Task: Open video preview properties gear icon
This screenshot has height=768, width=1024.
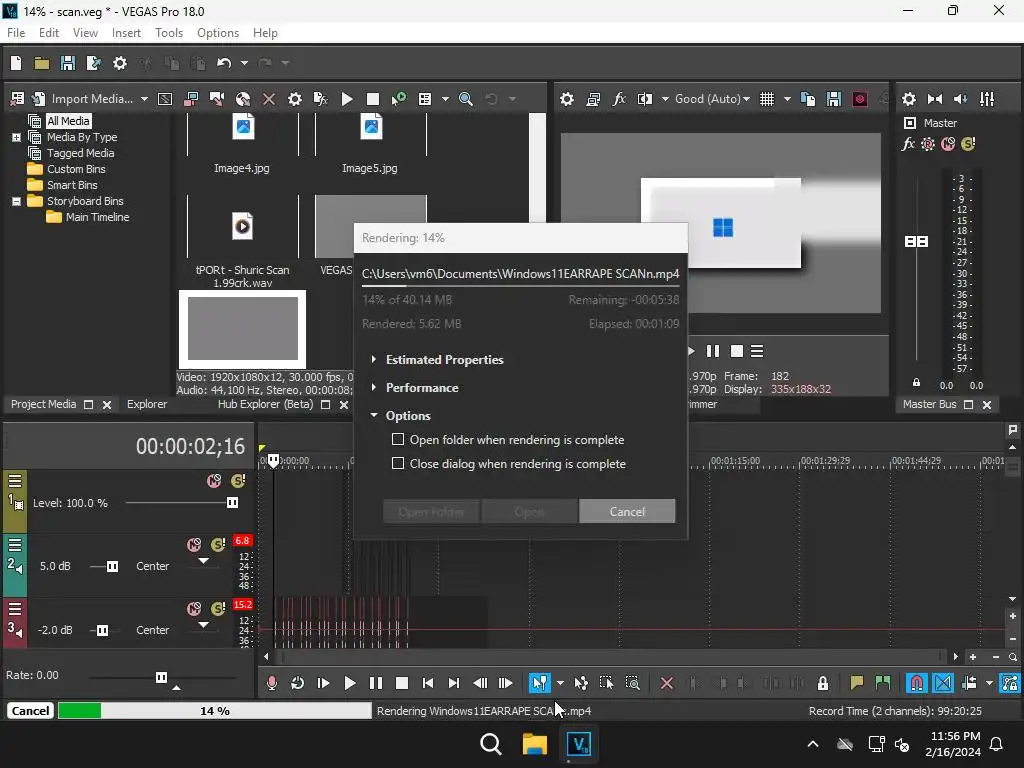Action: click(x=566, y=99)
